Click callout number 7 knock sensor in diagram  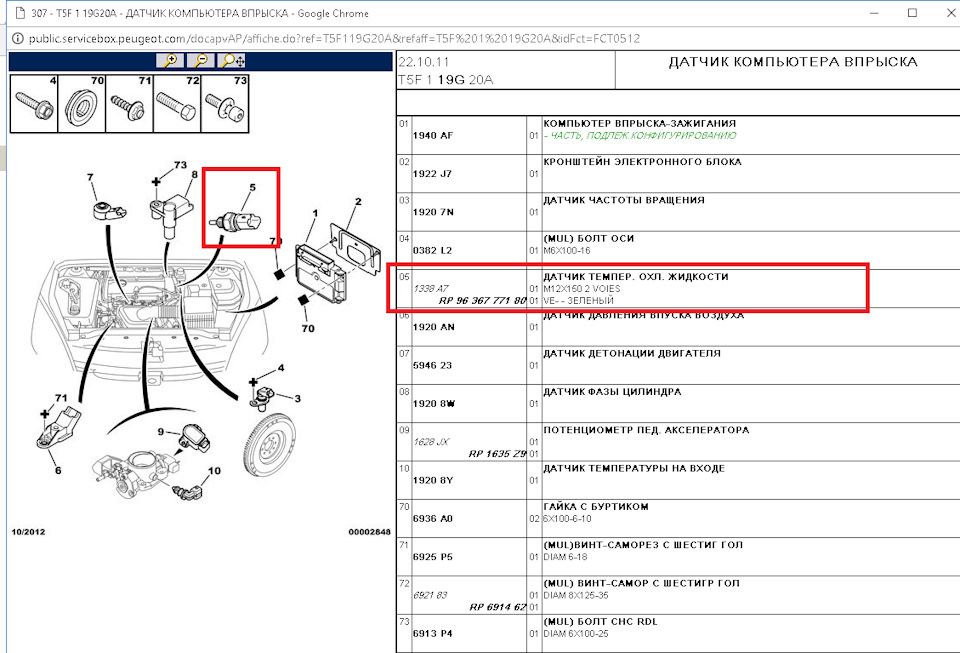click(90, 177)
